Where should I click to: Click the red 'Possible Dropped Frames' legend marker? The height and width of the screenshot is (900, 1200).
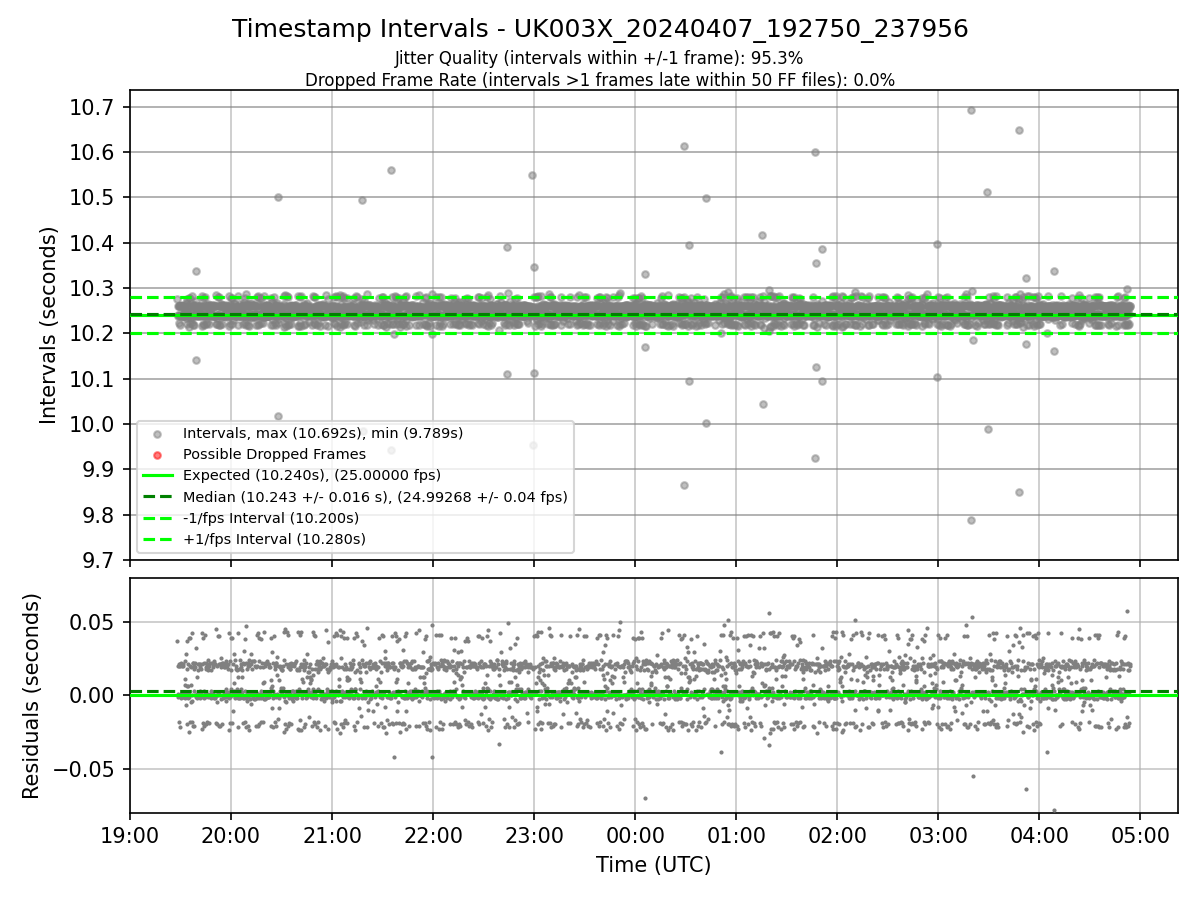tap(158, 455)
